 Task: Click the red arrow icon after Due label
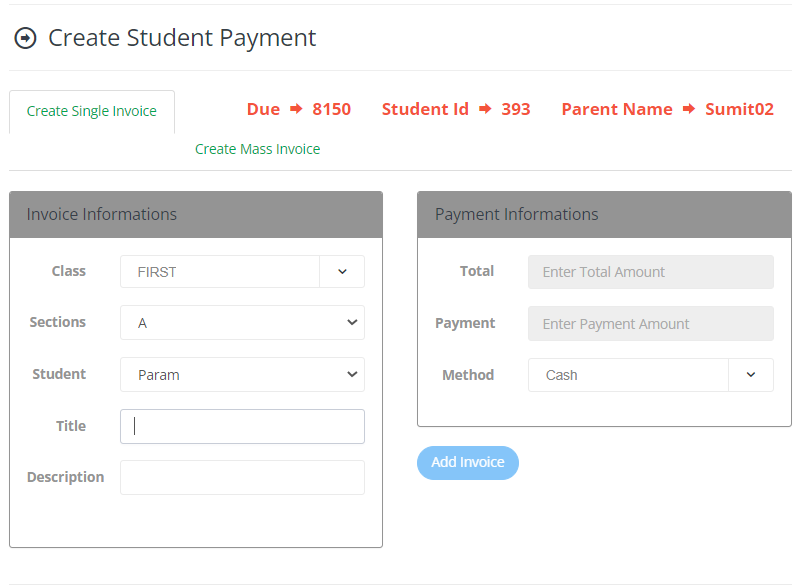pyautogui.click(x=296, y=109)
